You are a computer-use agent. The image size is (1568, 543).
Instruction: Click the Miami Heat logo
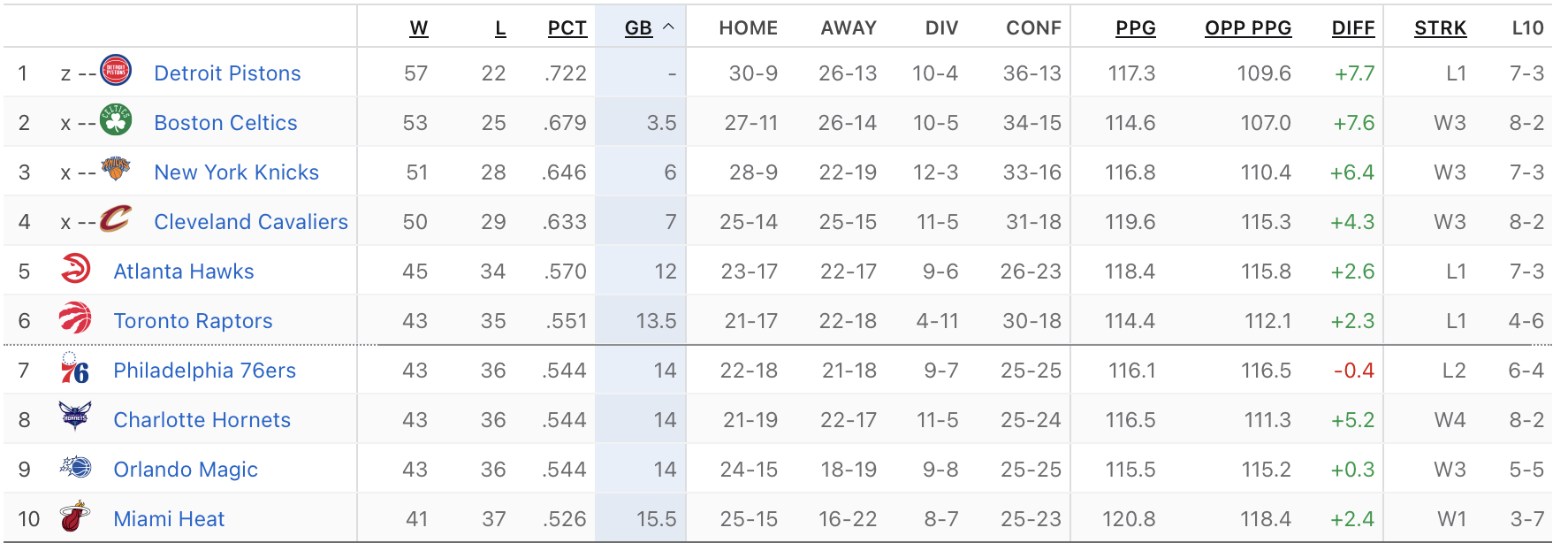pos(76,516)
